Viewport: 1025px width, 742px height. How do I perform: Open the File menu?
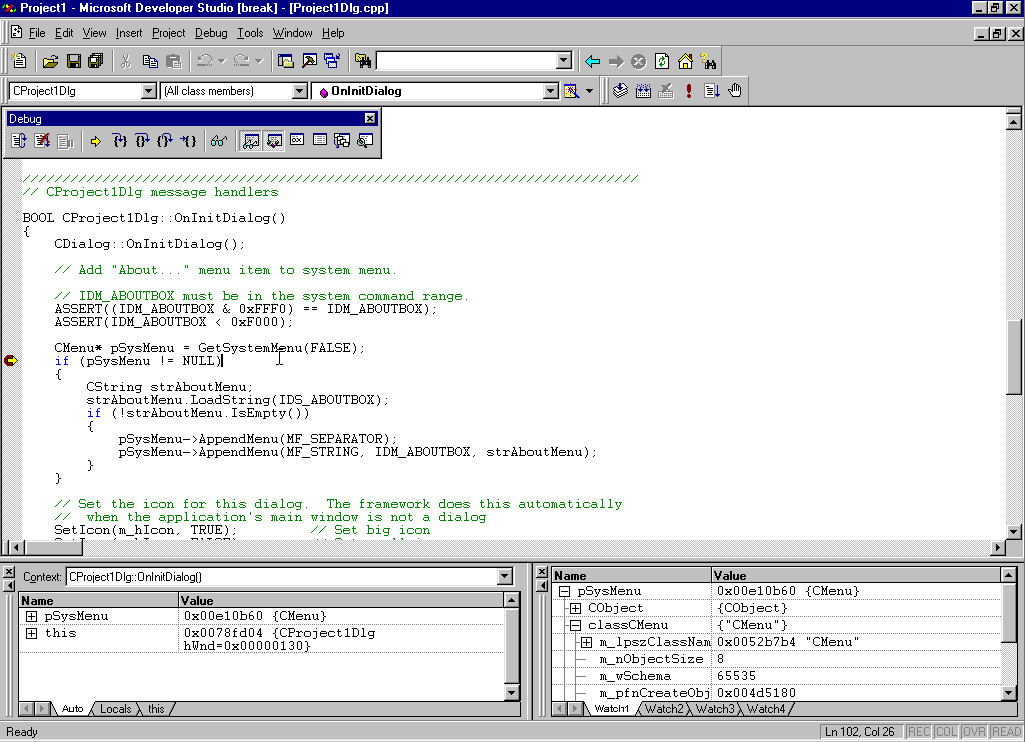pyautogui.click(x=37, y=33)
